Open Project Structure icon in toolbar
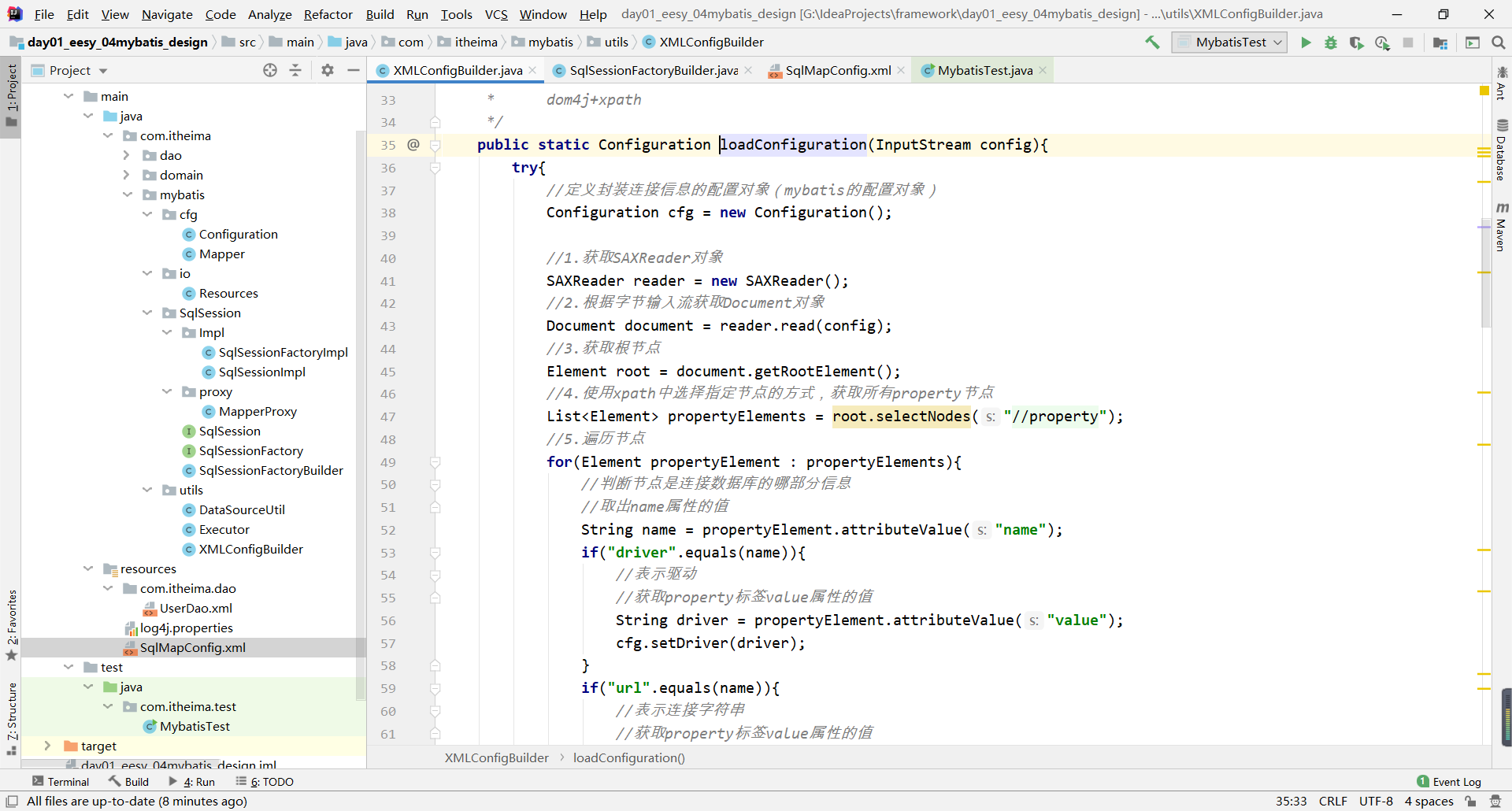This screenshot has height=811, width=1512. click(1440, 43)
